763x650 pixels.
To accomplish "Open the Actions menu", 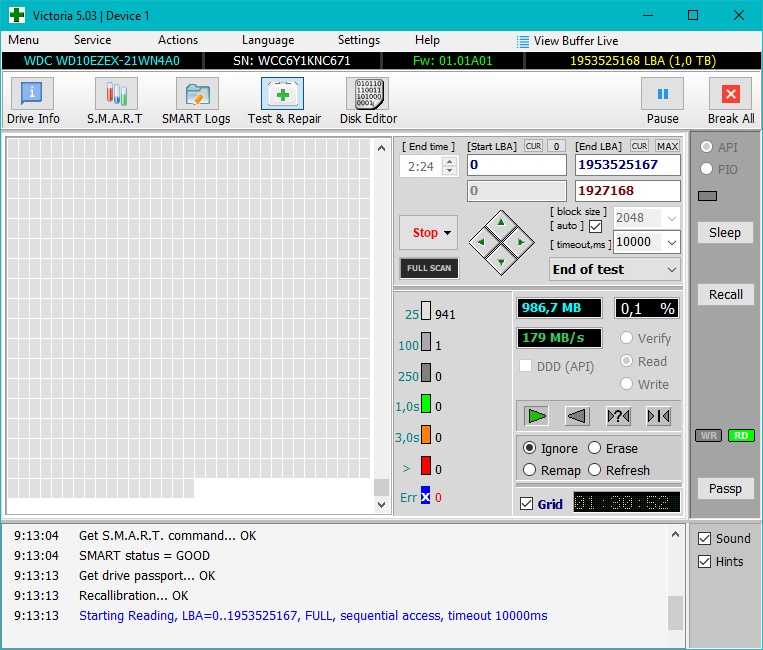I will pyautogui.click(x=178, y=40).
